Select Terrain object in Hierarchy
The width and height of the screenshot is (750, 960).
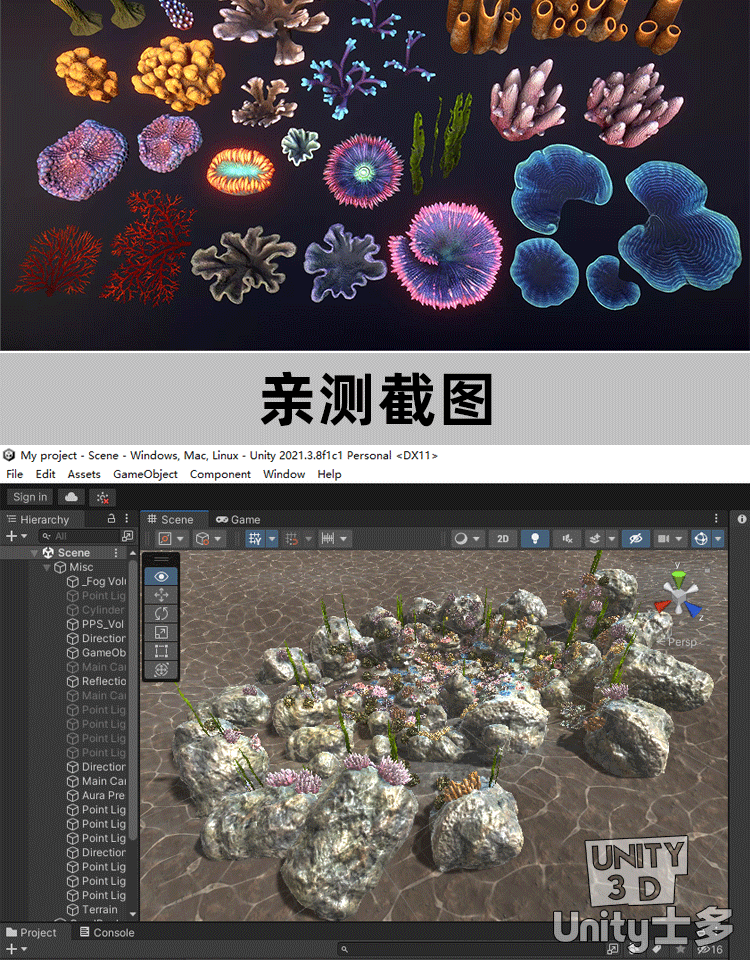(x=99, y=909)
